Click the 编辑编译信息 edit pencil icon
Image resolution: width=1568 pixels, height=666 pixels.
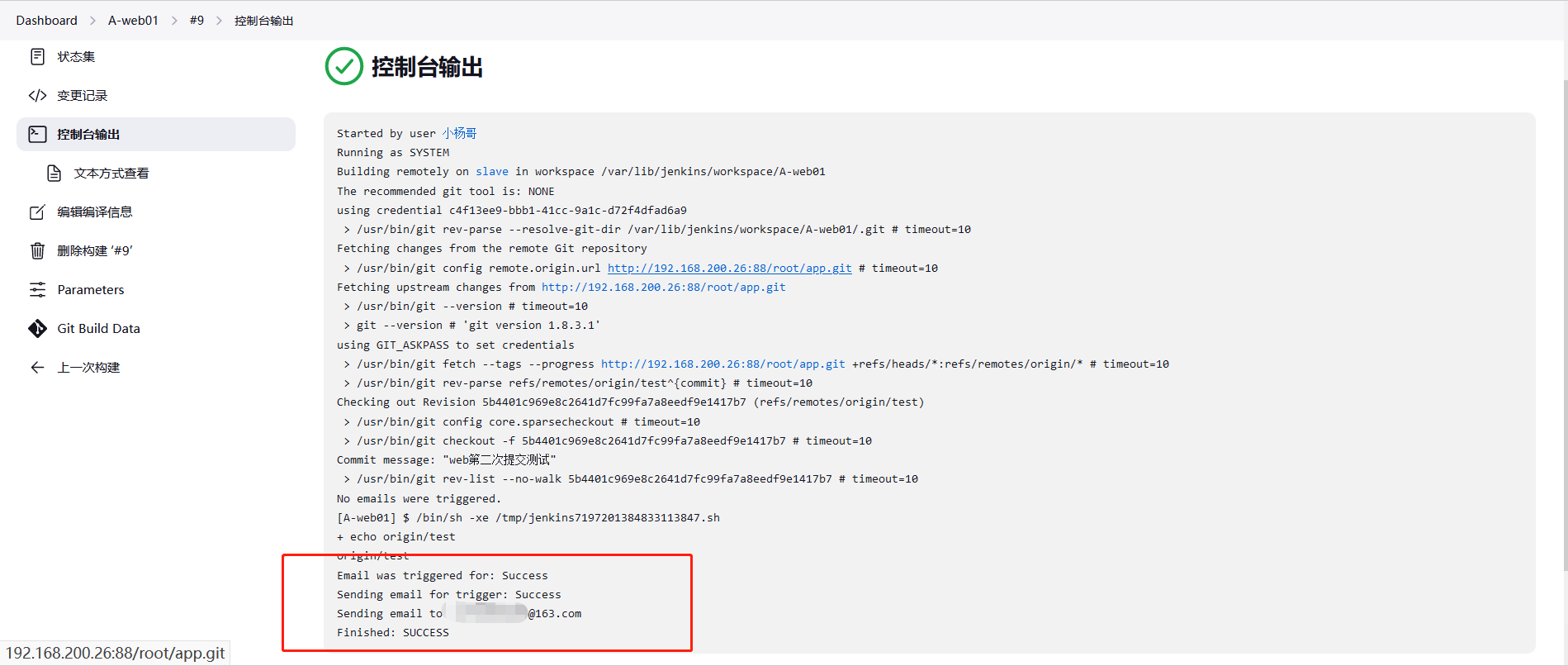coord(37,212)
